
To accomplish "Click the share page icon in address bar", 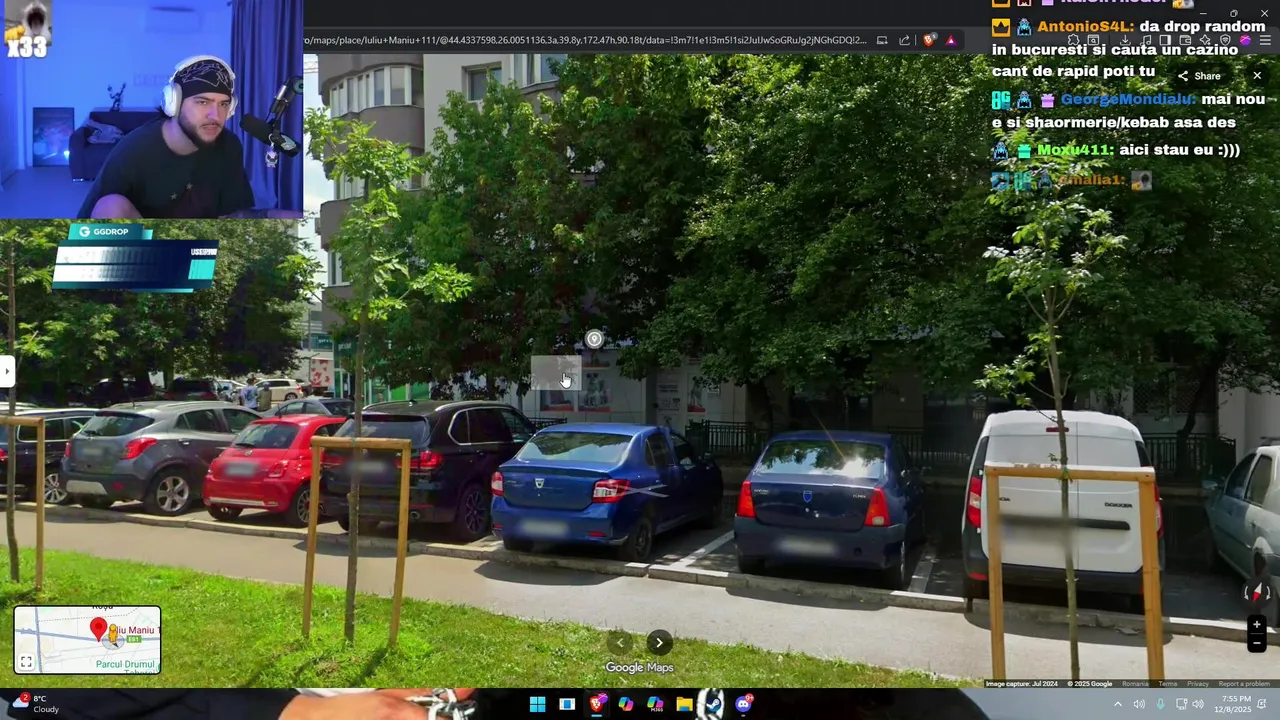I will point(905,40).
